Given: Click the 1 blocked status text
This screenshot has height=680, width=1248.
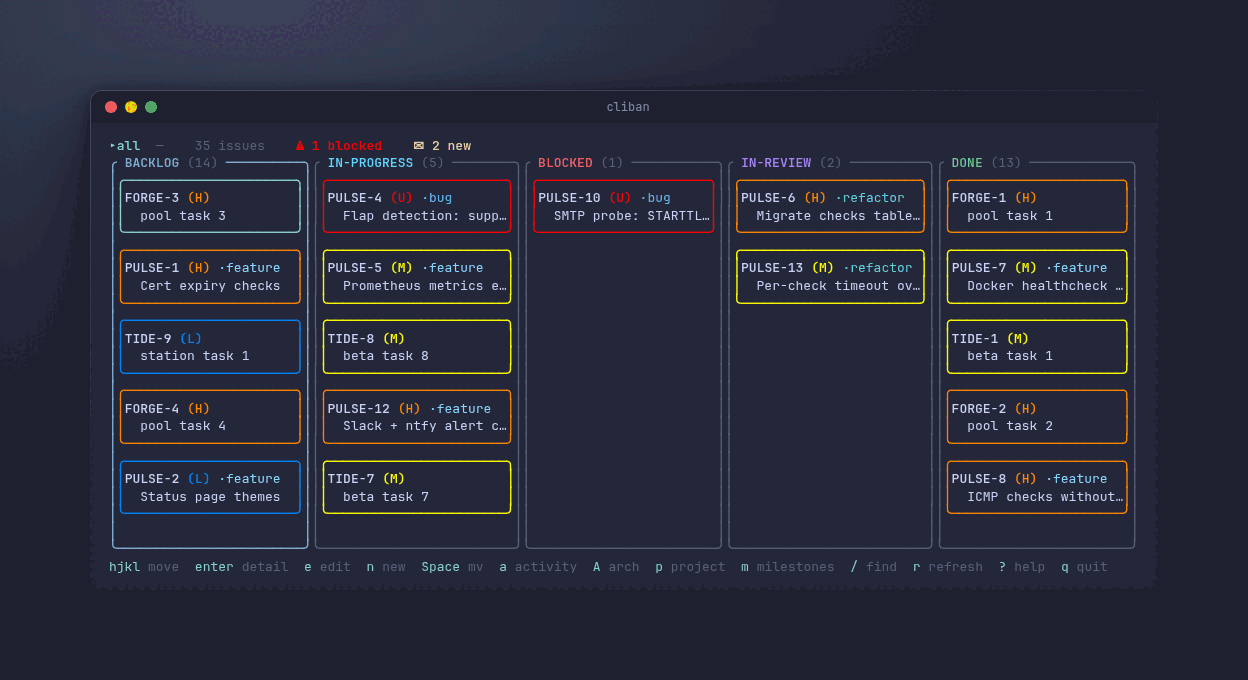Looking at the screenshot, I should coord(347,146).
